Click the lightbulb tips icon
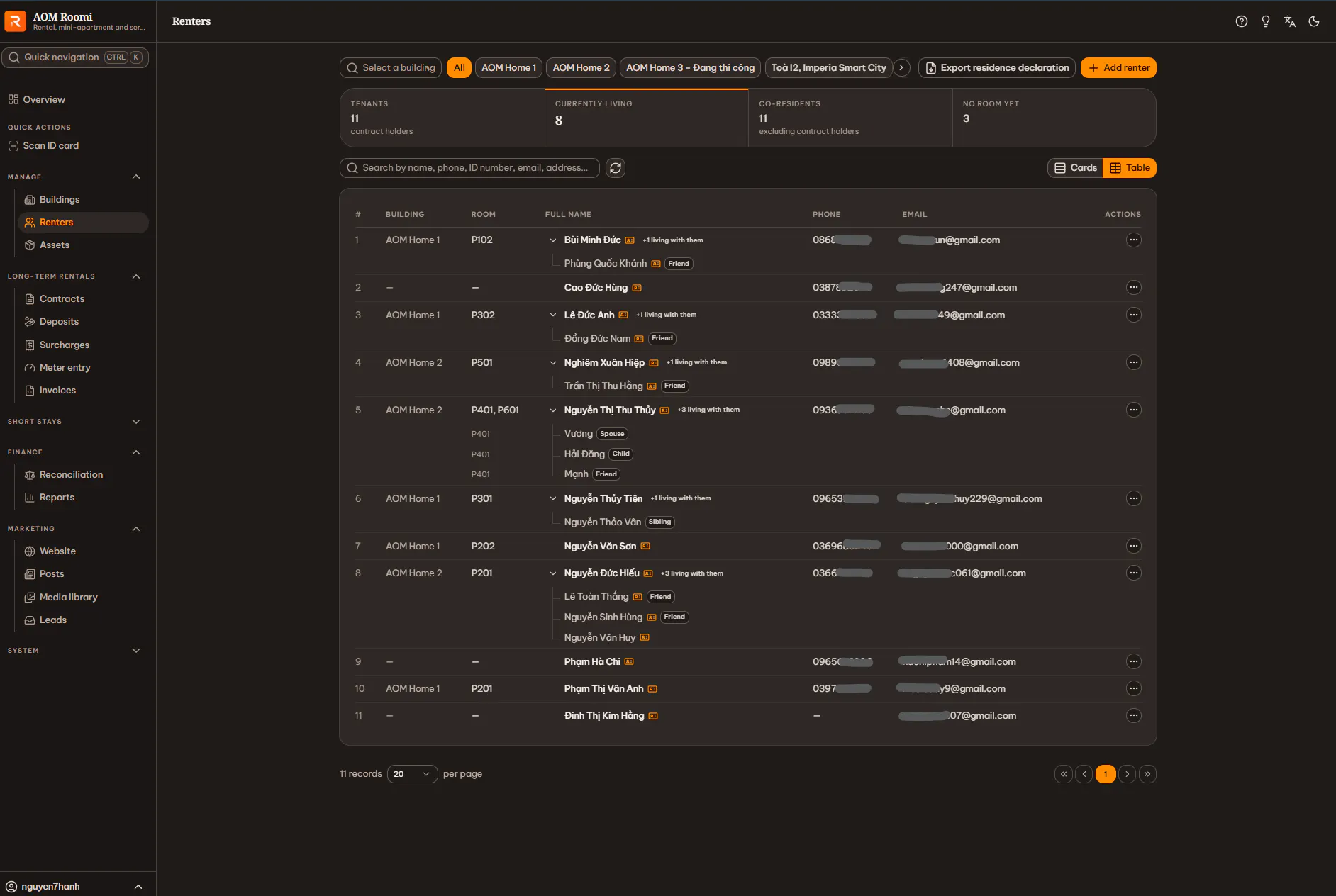 click(1265, 21)
